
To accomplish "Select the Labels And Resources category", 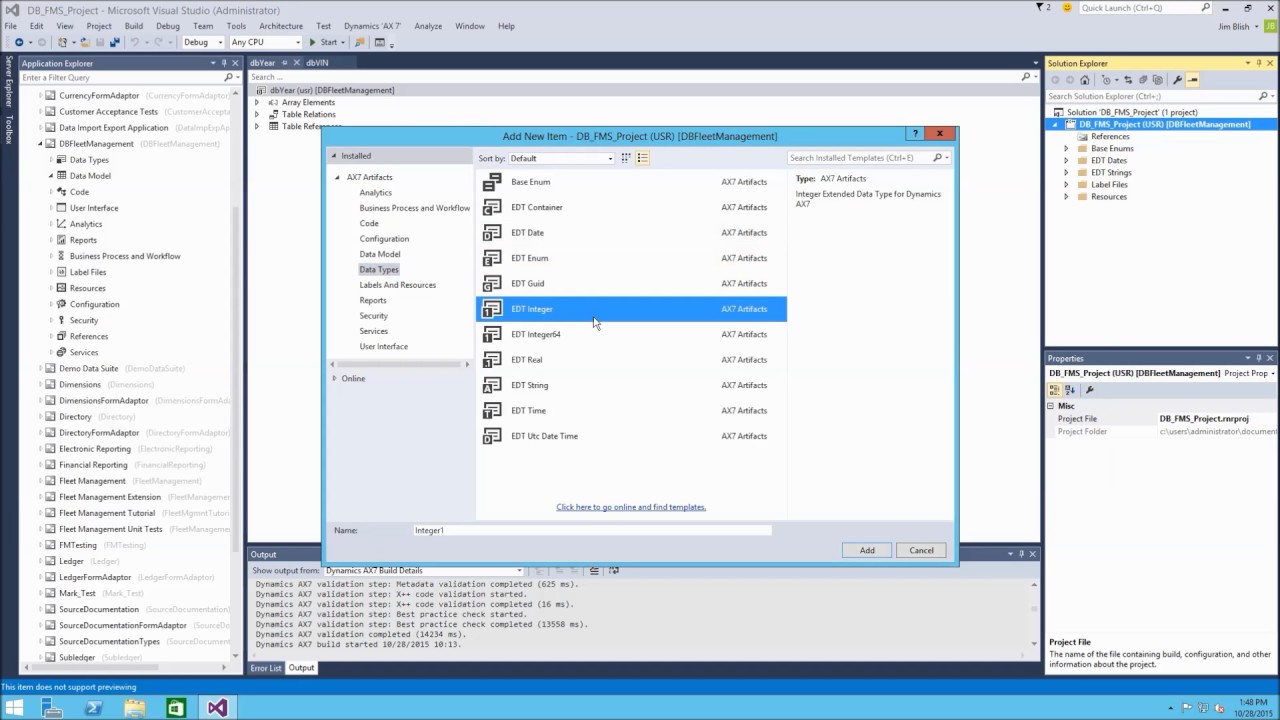I will click(x=398, y=285).
